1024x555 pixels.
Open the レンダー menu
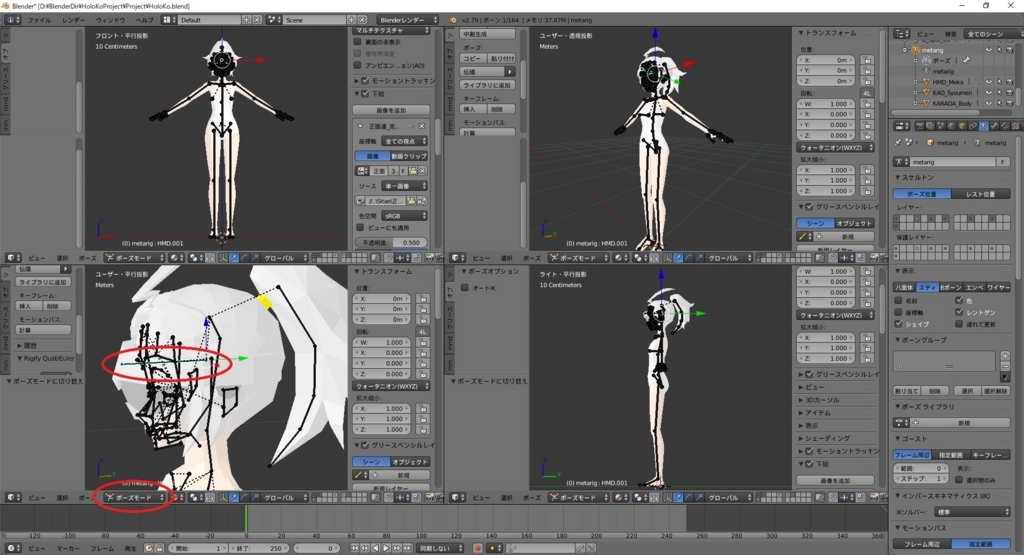pos(73,20)
